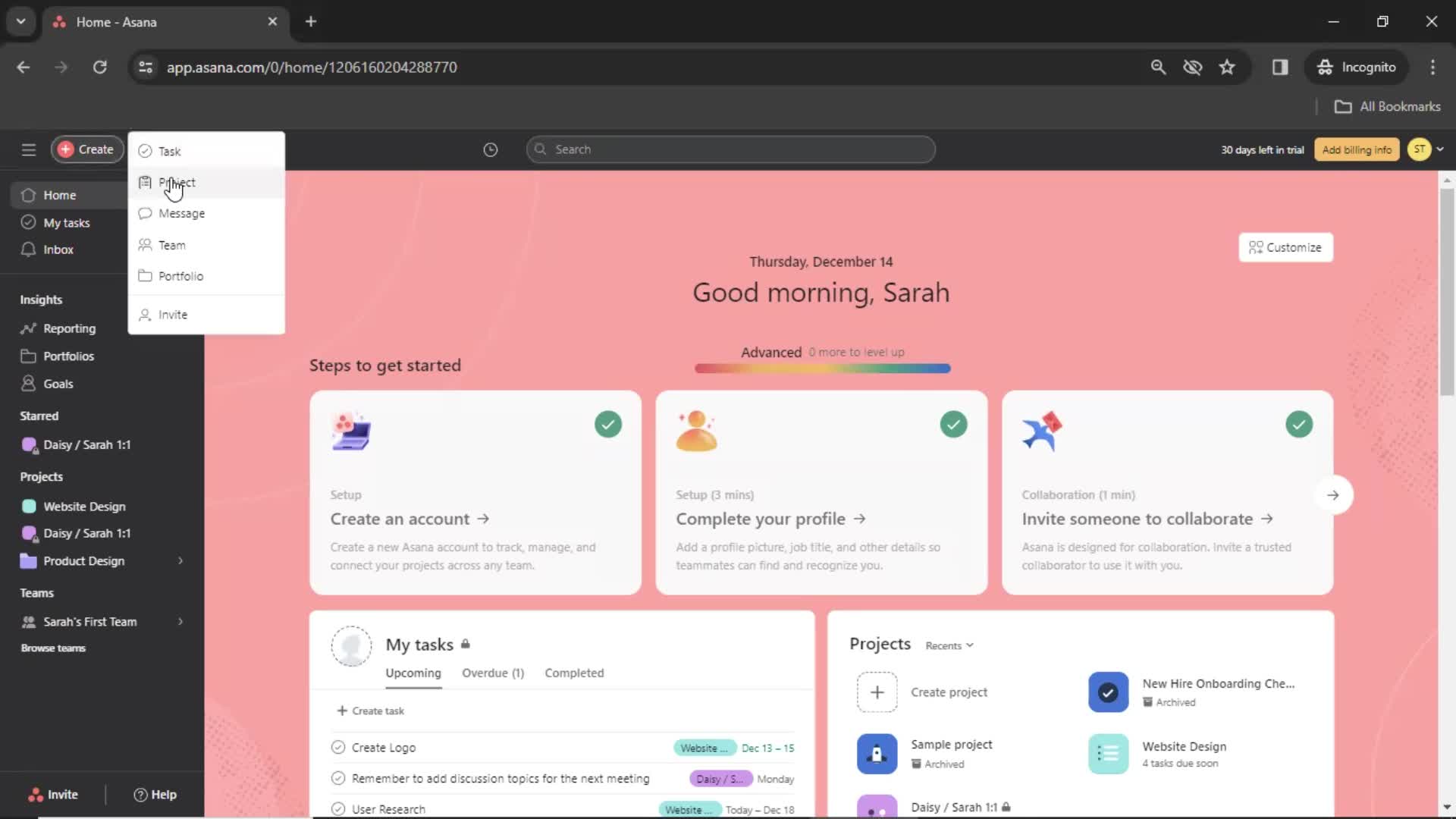Viewport: 1456px width, 819px height.
Task: Click the Create button
Action: tap(86, 149)
